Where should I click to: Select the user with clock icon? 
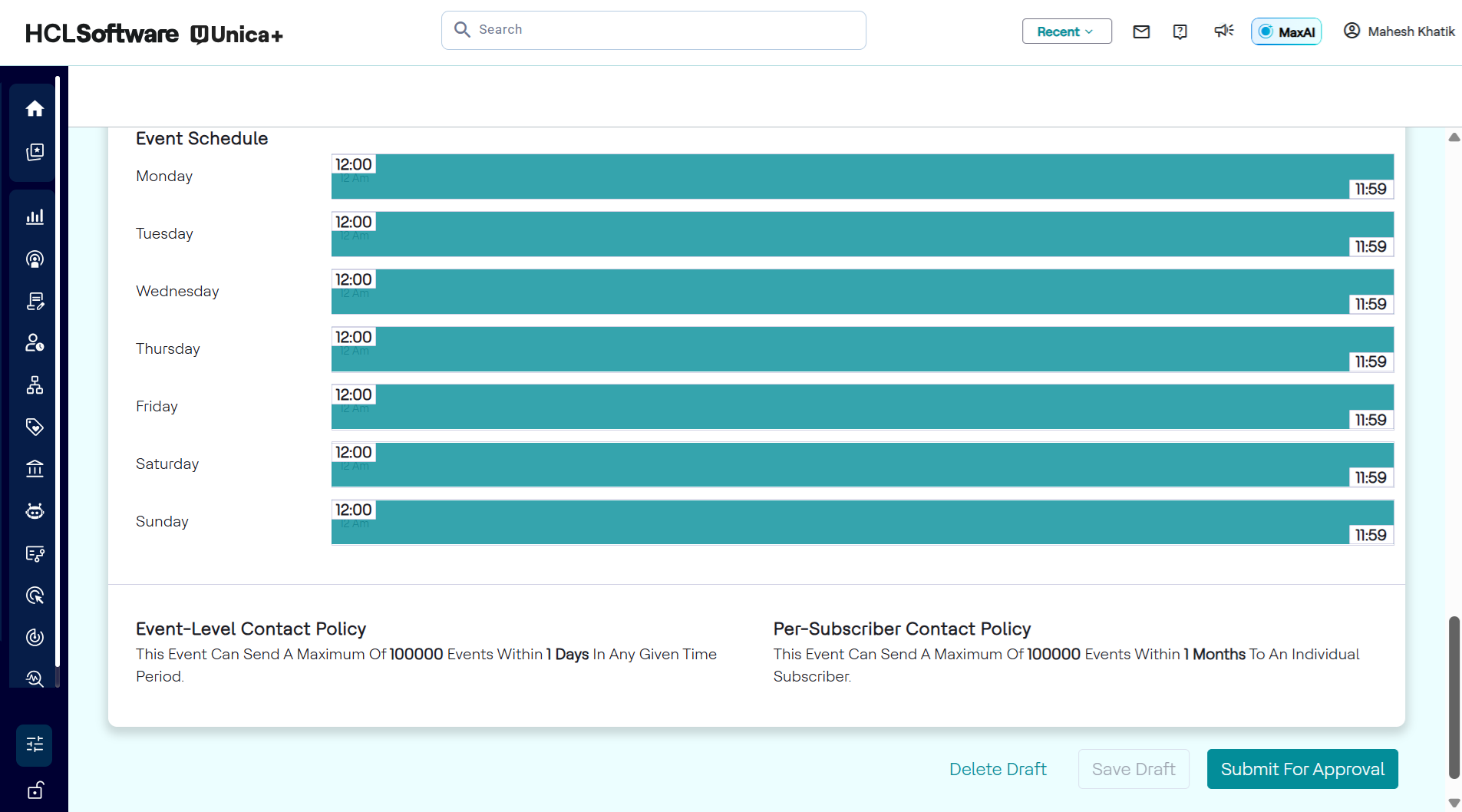35,343
